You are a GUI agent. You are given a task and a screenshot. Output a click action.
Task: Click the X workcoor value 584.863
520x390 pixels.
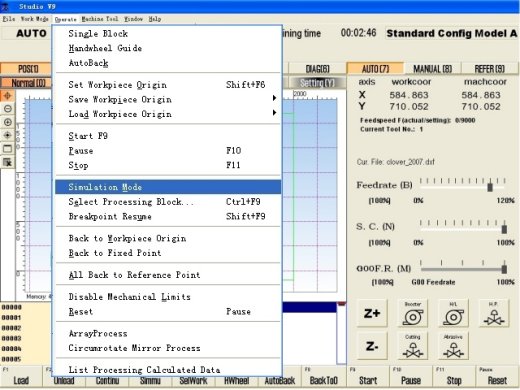coord(409,95)
